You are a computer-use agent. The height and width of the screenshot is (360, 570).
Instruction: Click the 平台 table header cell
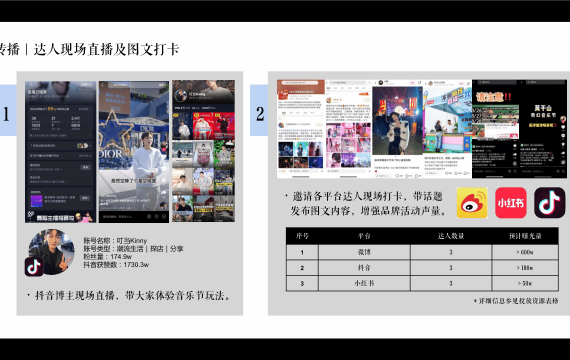[x=364, y=236]
